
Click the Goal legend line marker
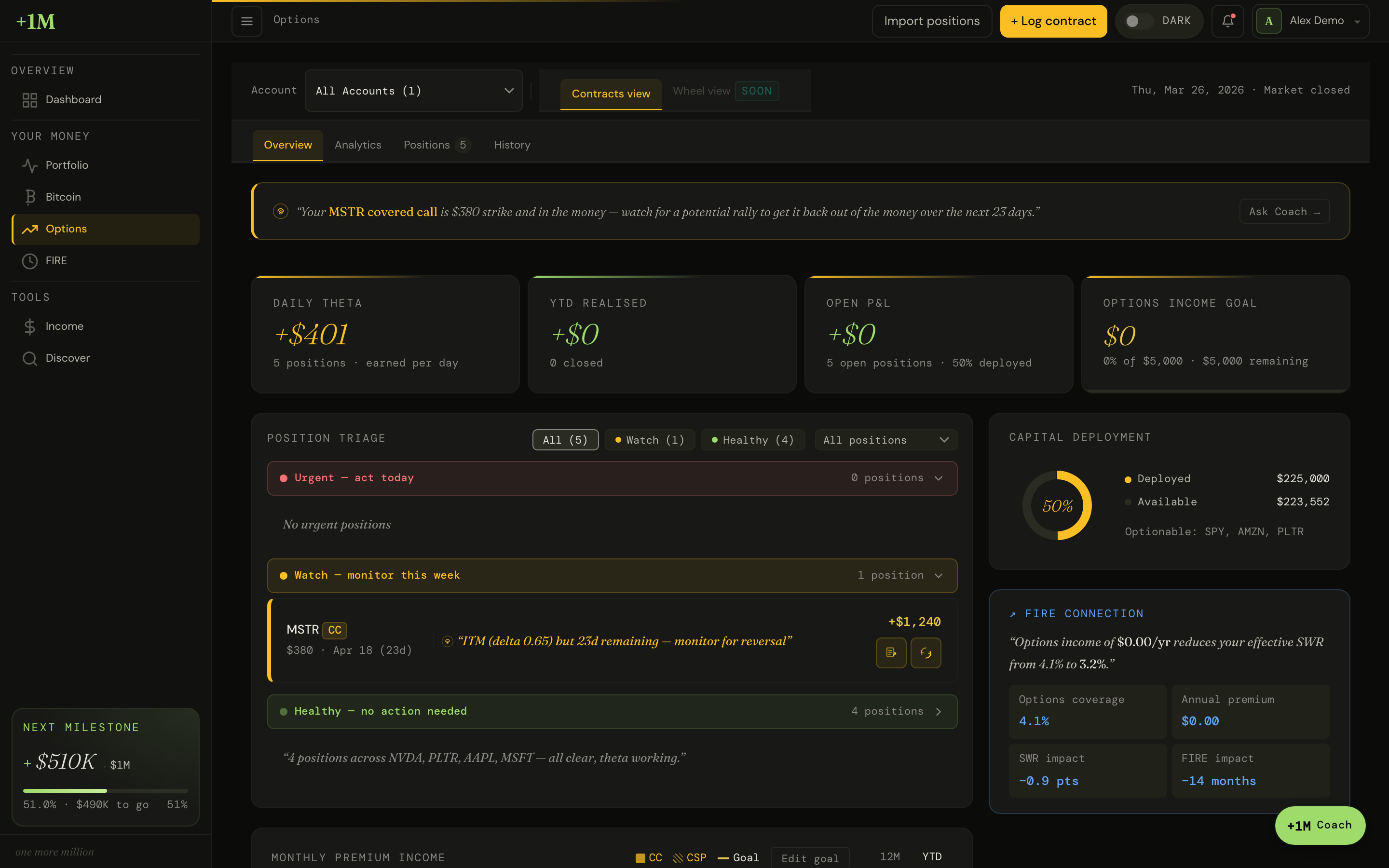(723, 858)
